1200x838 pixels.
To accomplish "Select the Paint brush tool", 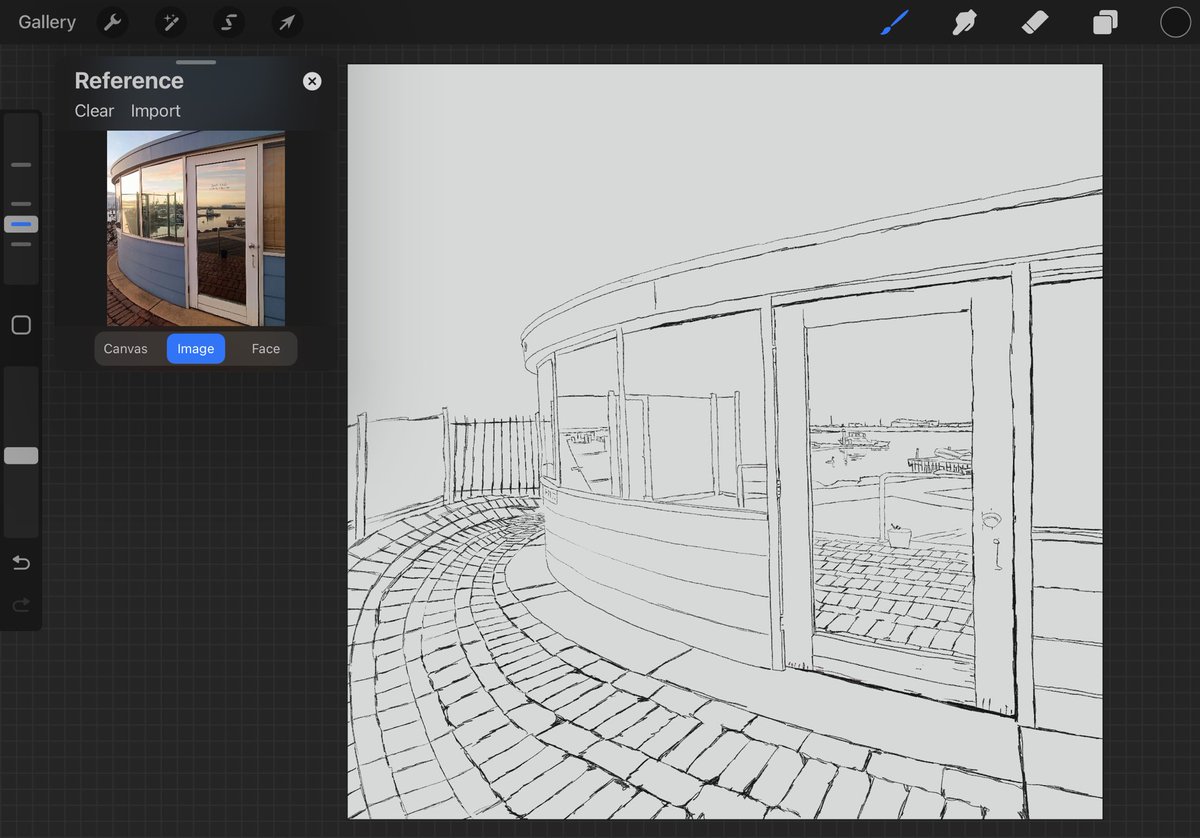I will coord(893,22).
